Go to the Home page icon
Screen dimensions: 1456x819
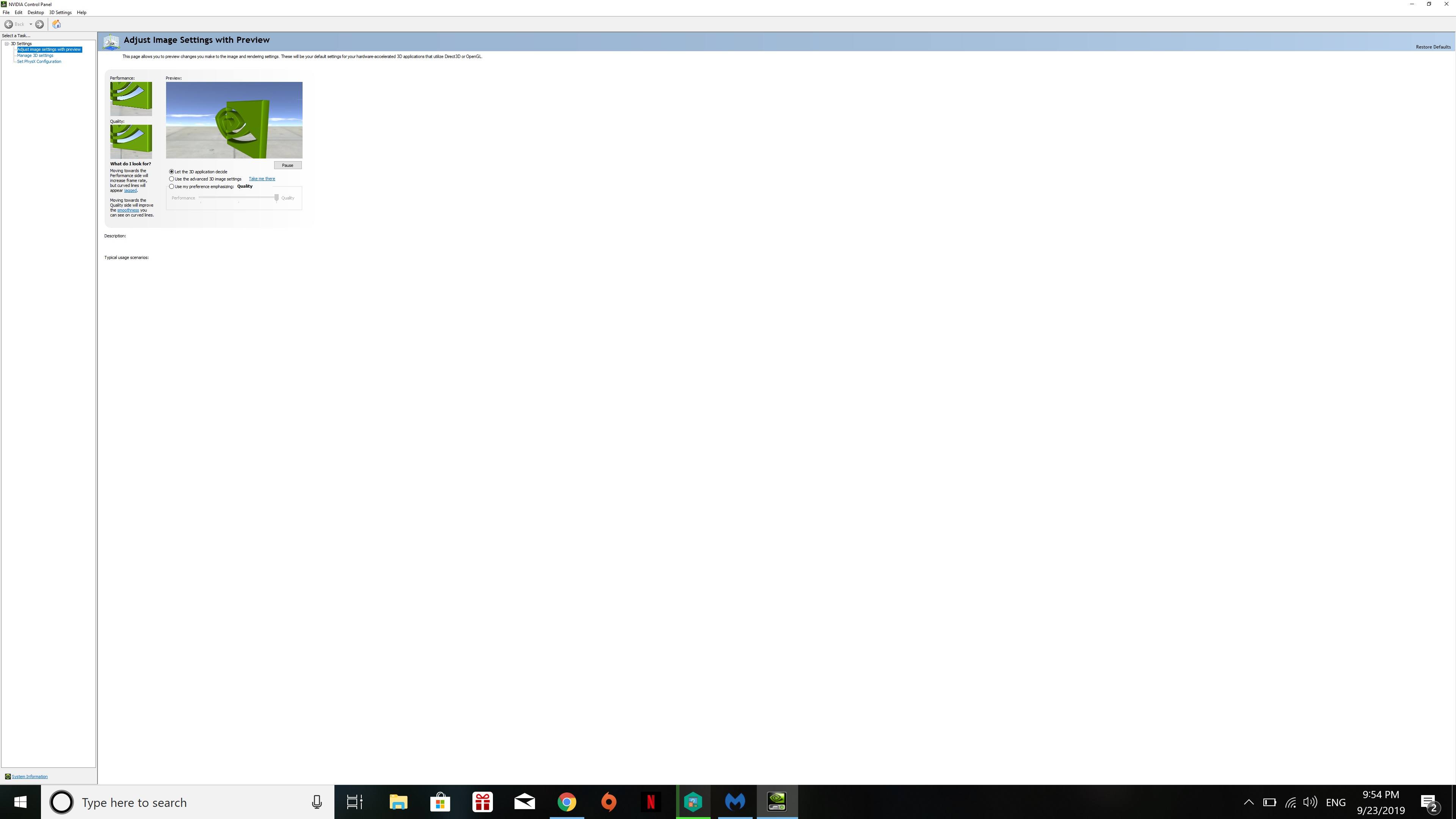(56, 24)
